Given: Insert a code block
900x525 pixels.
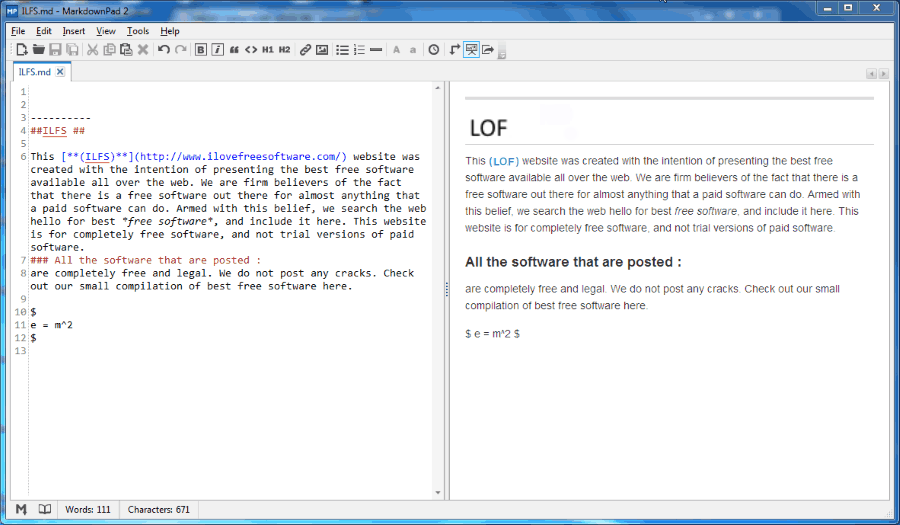Looking at the screenshot, I should (251, 50).
